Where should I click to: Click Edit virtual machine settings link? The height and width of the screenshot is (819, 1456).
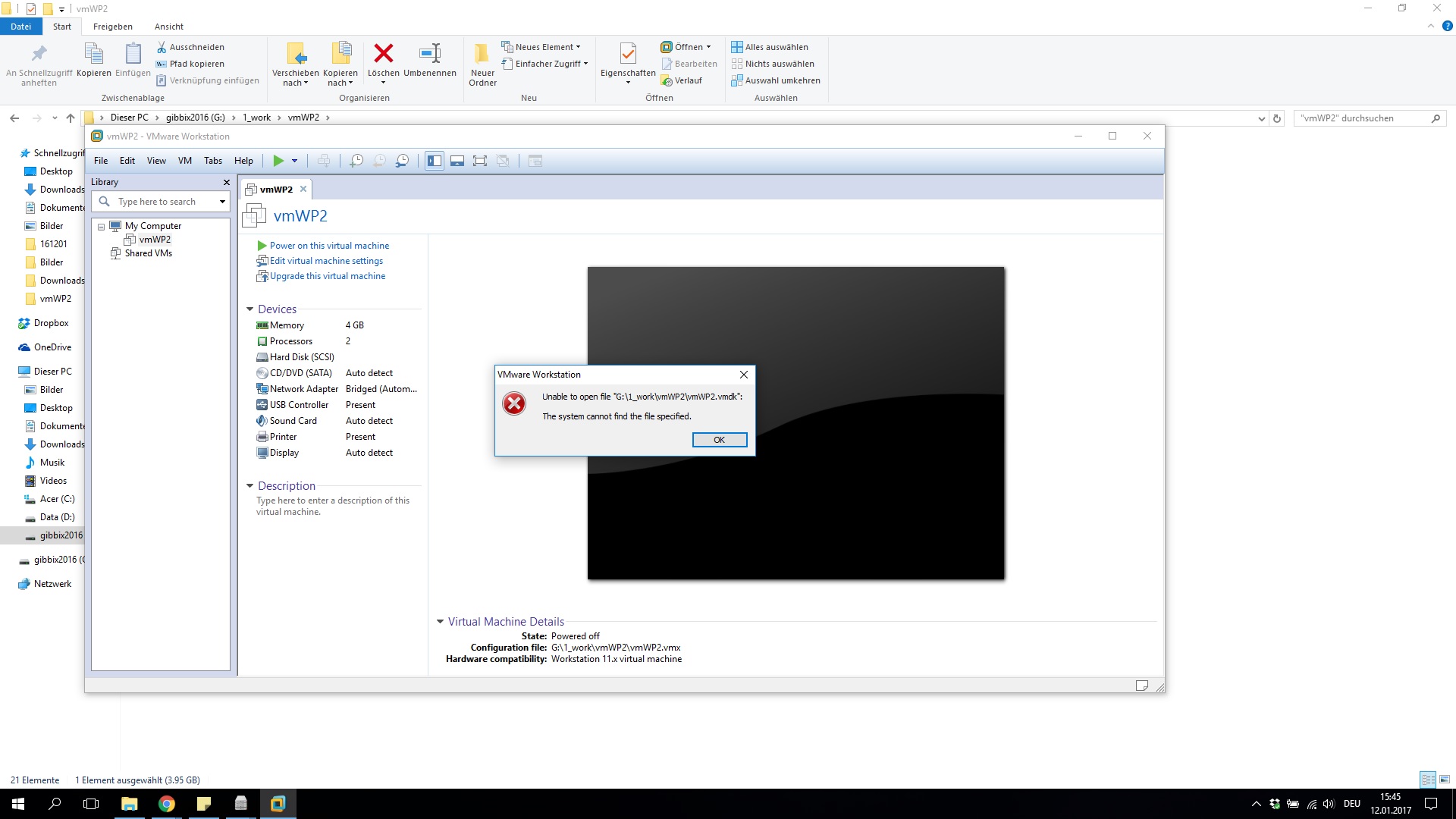326,261
